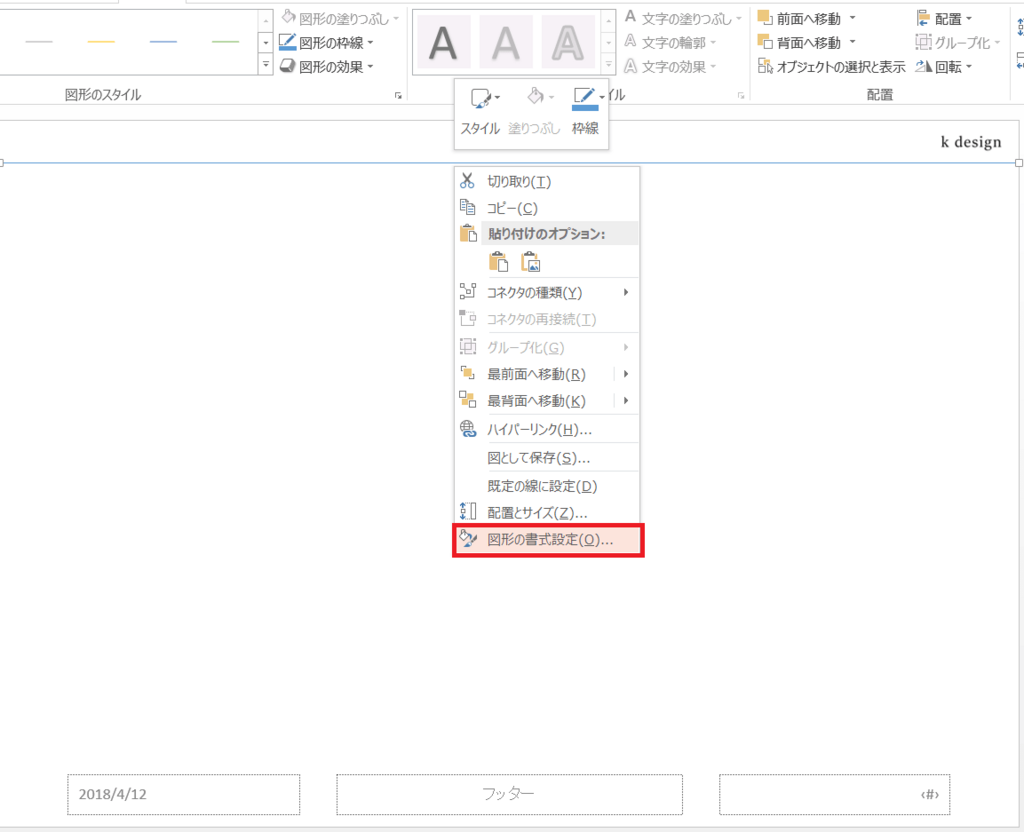This screenshot has height=832, width=1024.
Task: Open the 図形の効果 dropdown arrow
Action: [370, 67]
